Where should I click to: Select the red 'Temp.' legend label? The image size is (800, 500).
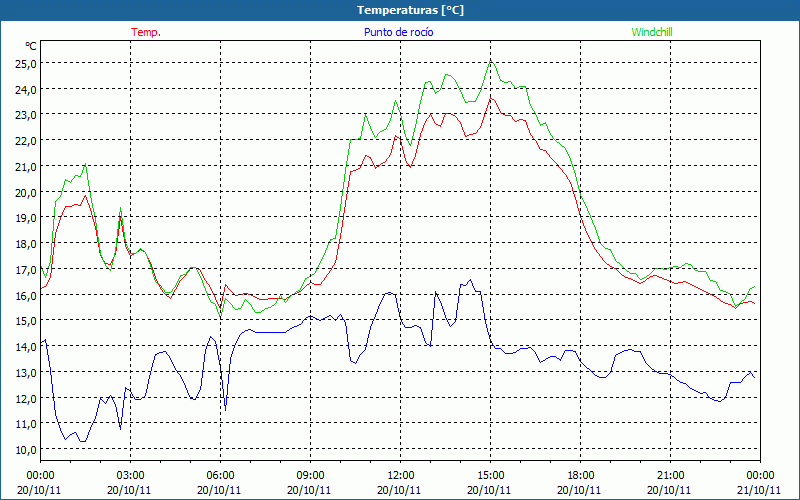click(146, 32)
